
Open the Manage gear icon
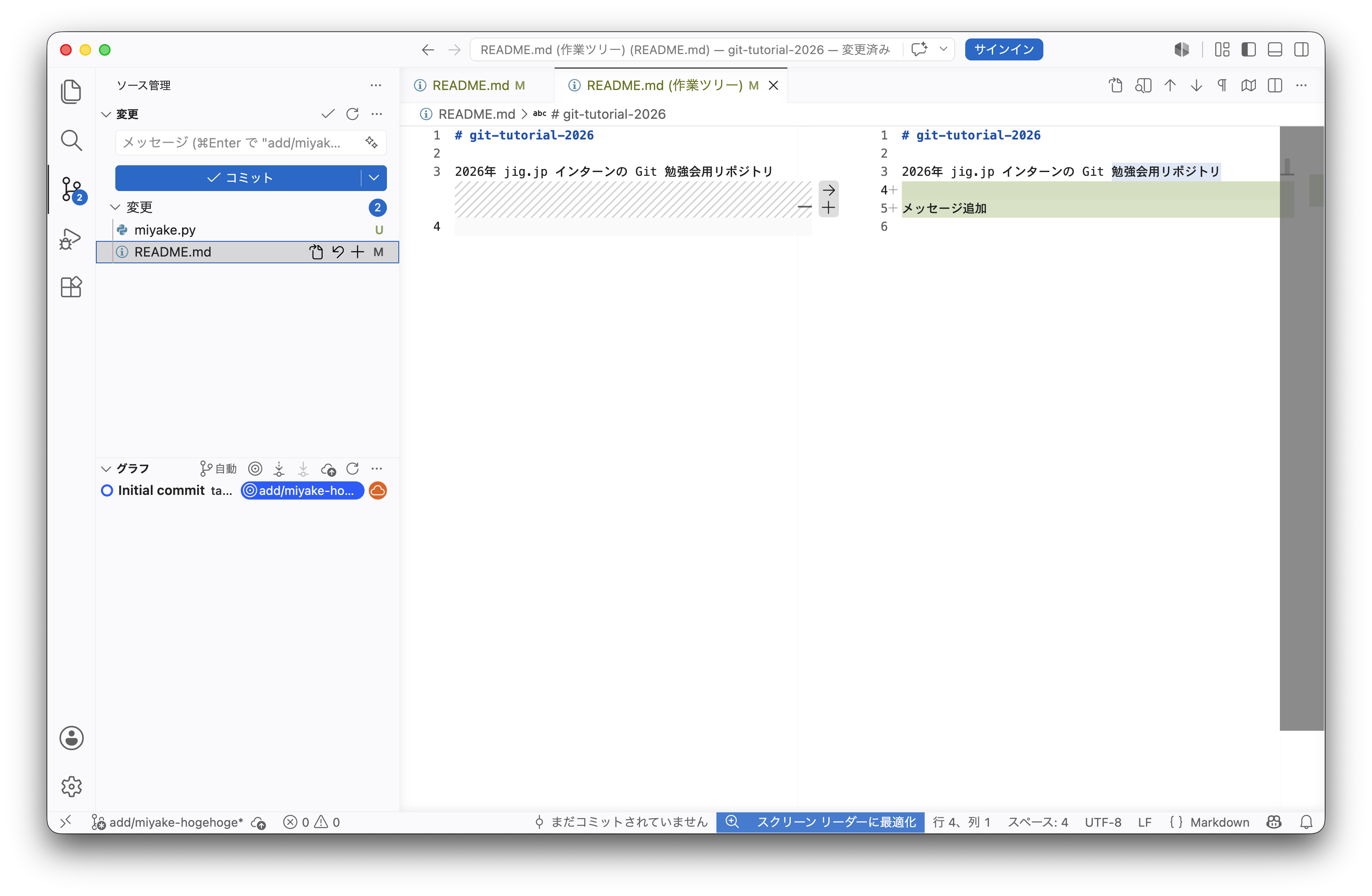tap(71, 787)
